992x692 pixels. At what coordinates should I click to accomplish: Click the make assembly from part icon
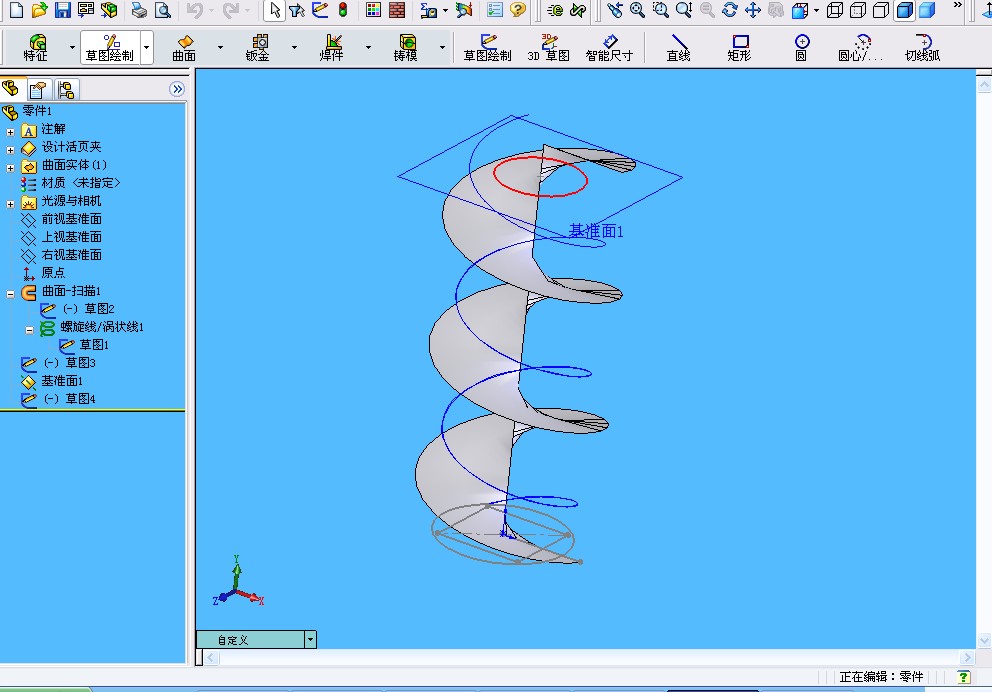click(x=109, y=9)
